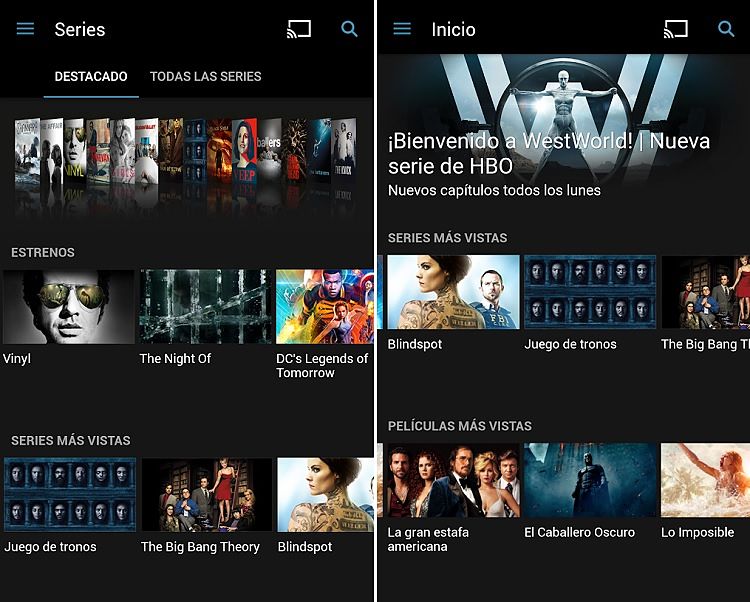Tap 'The Big Bang Theory' title text
The image size is (750, 602).
pyautogui.click(x=200, y=547)
